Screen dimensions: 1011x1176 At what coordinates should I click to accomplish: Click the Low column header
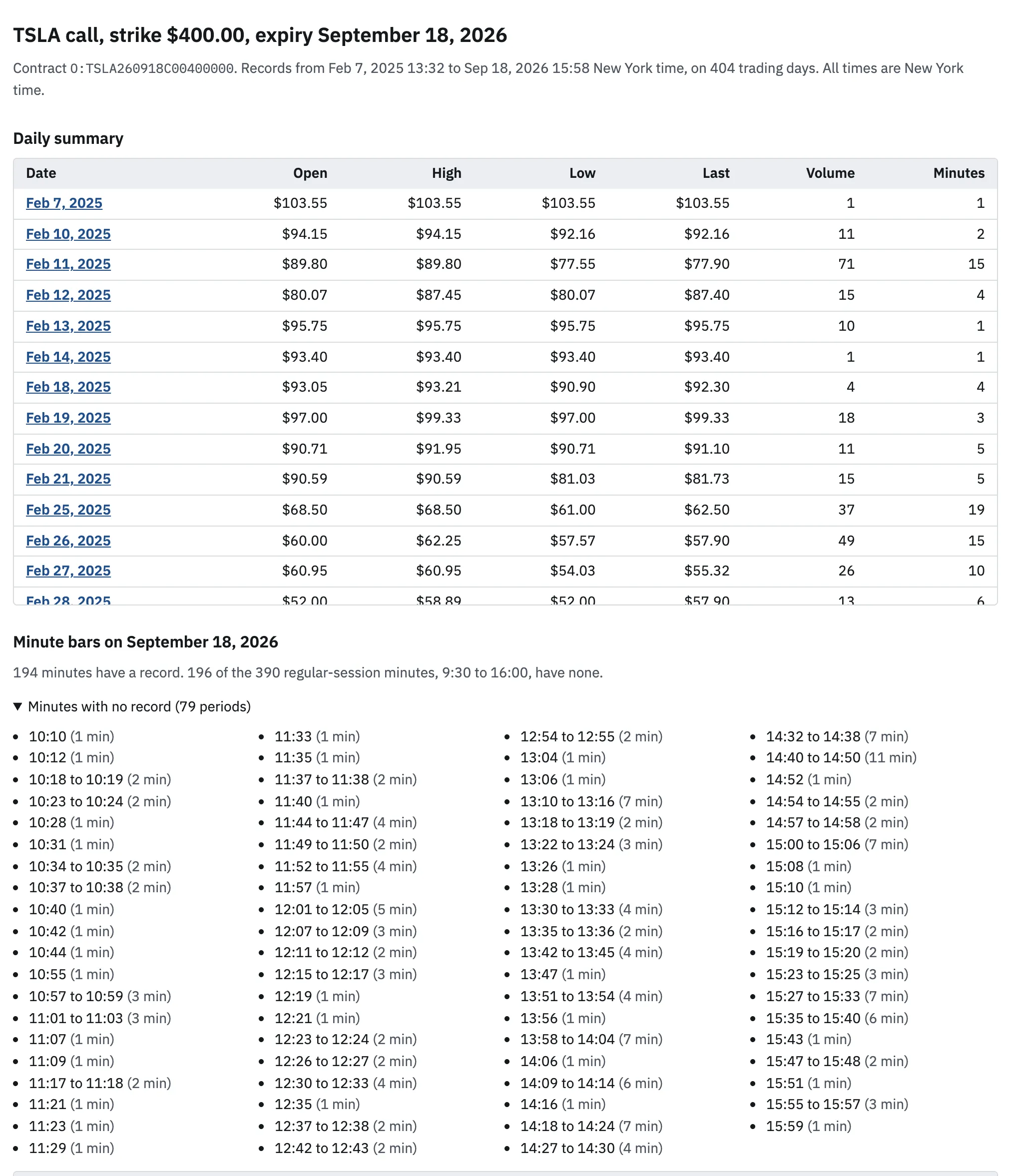pyautogui.click(x=582, y=173)
